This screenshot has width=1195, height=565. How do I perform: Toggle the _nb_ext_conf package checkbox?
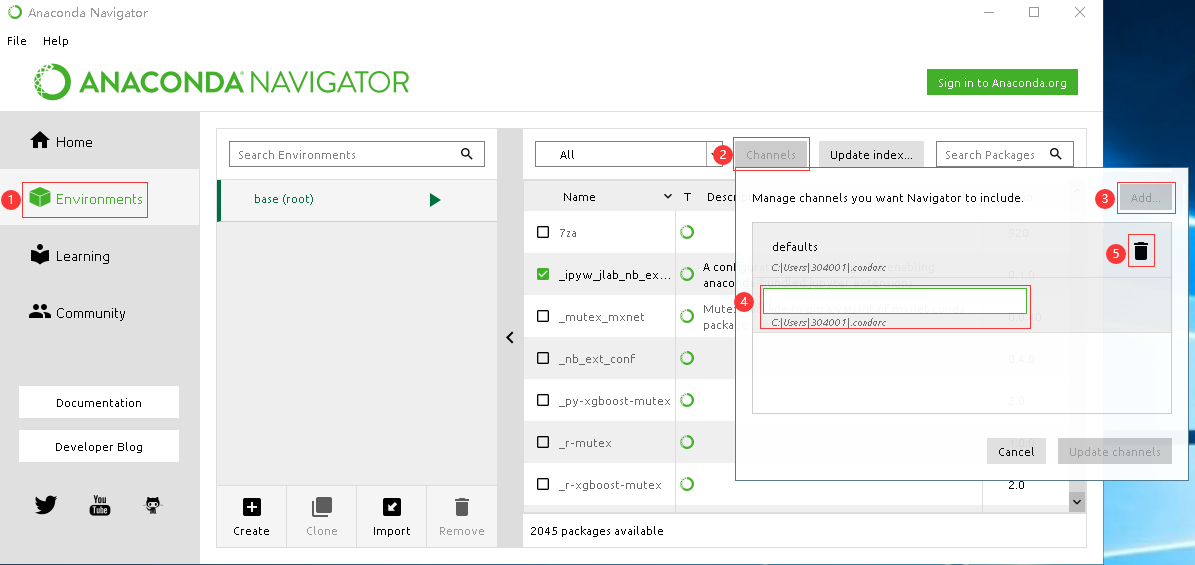[x=543, y=358]
